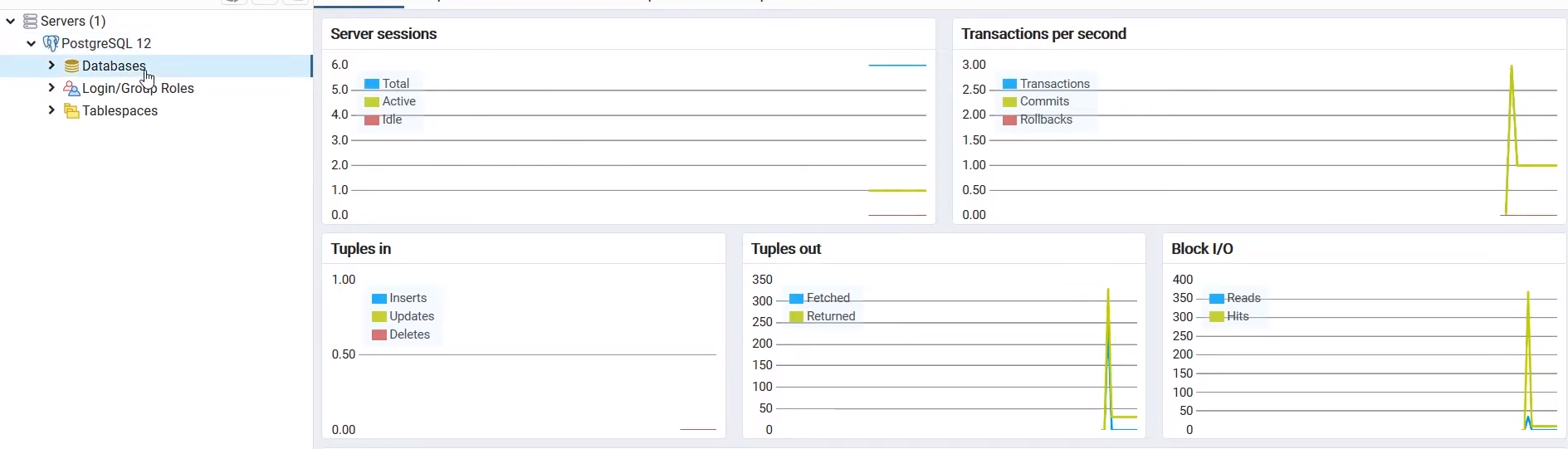Click the red Rollbacks legend swatch
The image size is (1568, 449).
point(1010,120)
